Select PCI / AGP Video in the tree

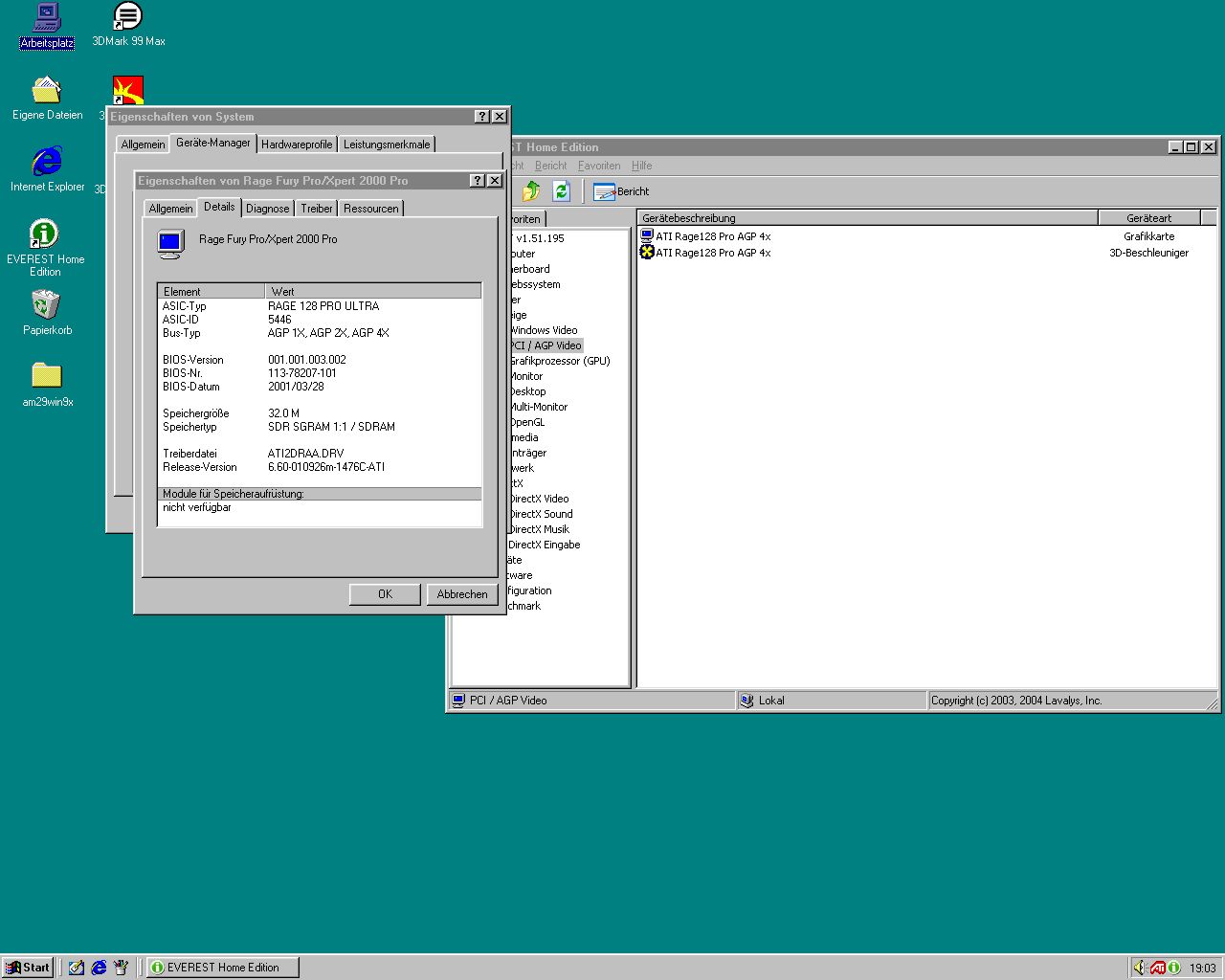tap(545, 345)
